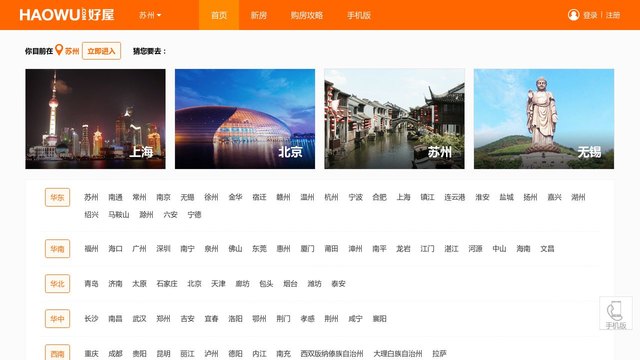Click the orange location pin icon
Screen dimensions: 640x360
[x=59, y=50]
